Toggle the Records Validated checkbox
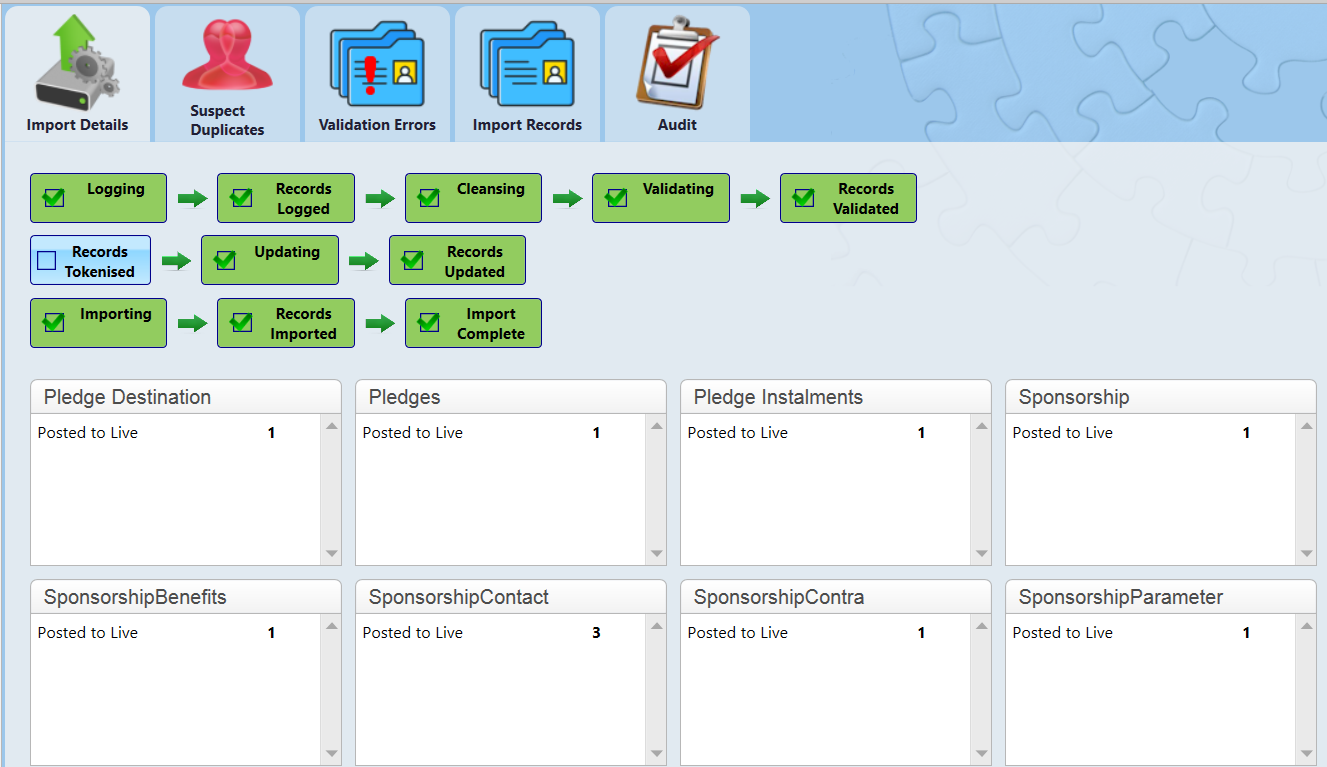1327x767 pixels. point(804,197)
